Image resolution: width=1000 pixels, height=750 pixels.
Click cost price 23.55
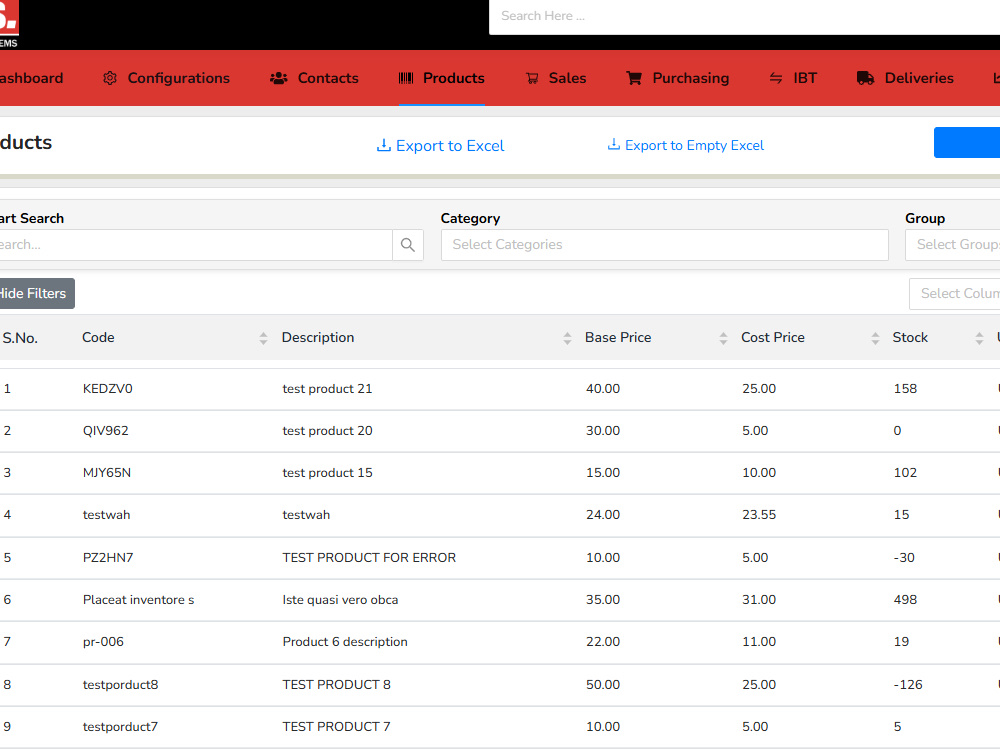(759, 515)
